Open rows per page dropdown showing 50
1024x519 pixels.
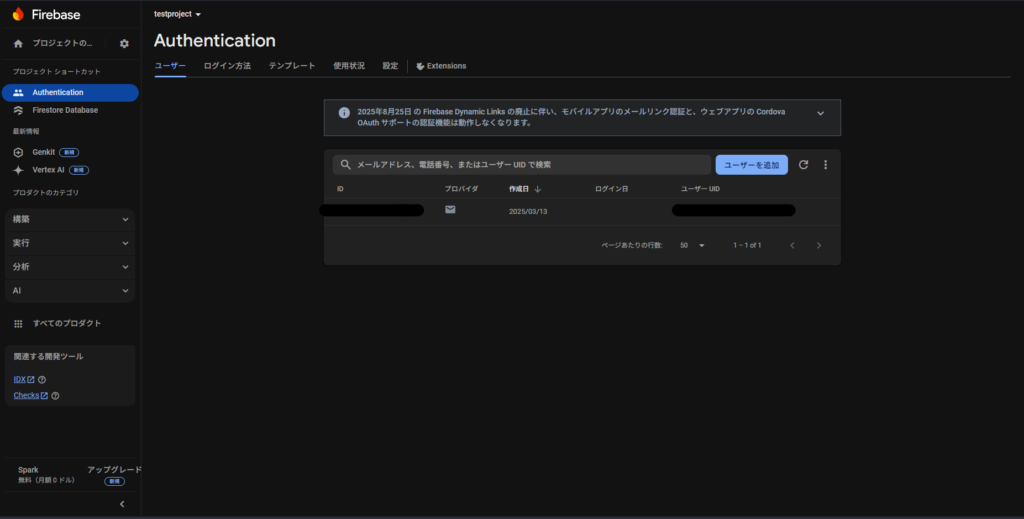tap(692, 245)
